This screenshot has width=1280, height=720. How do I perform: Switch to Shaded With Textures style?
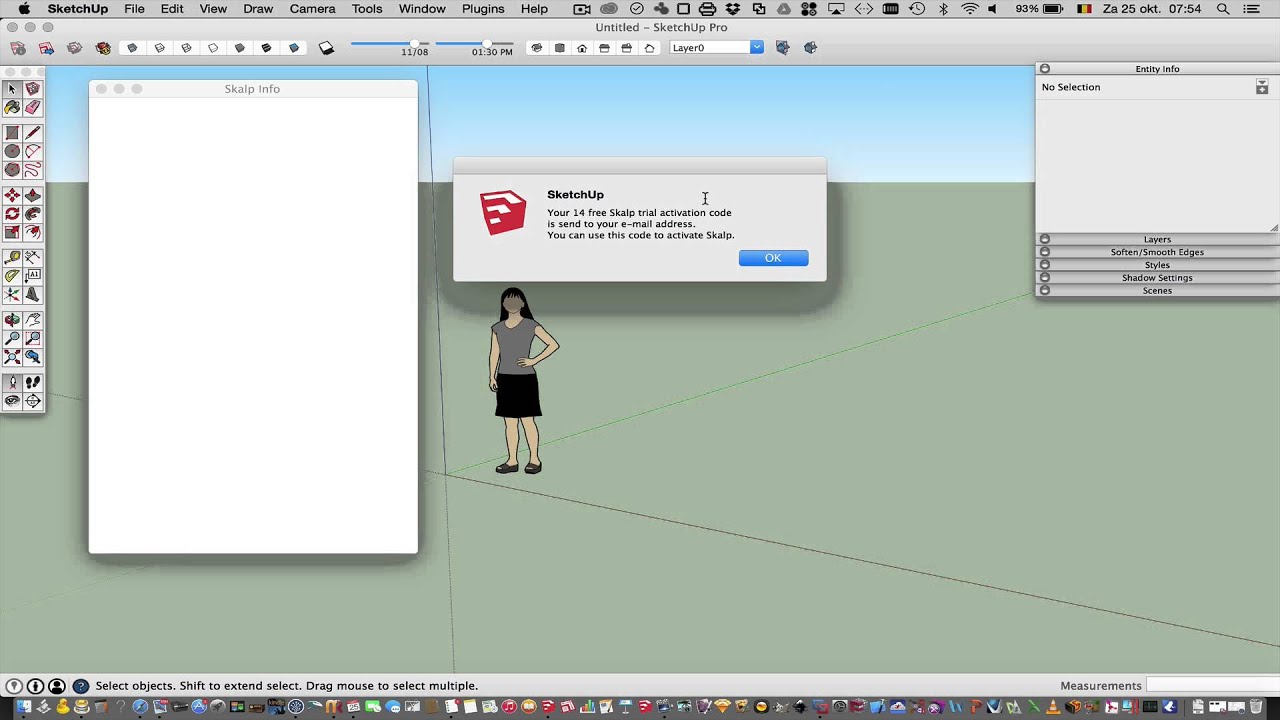(x=266, y=47)
